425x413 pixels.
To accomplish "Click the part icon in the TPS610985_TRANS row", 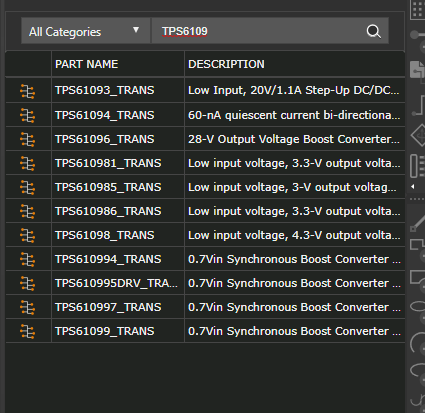I will point(27,187).
